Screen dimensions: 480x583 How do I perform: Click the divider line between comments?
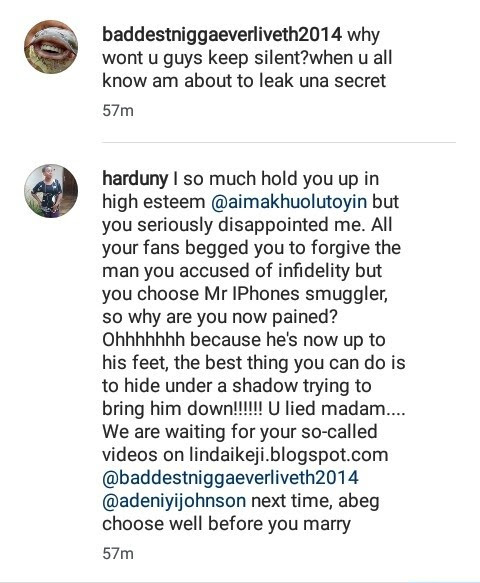279,142
